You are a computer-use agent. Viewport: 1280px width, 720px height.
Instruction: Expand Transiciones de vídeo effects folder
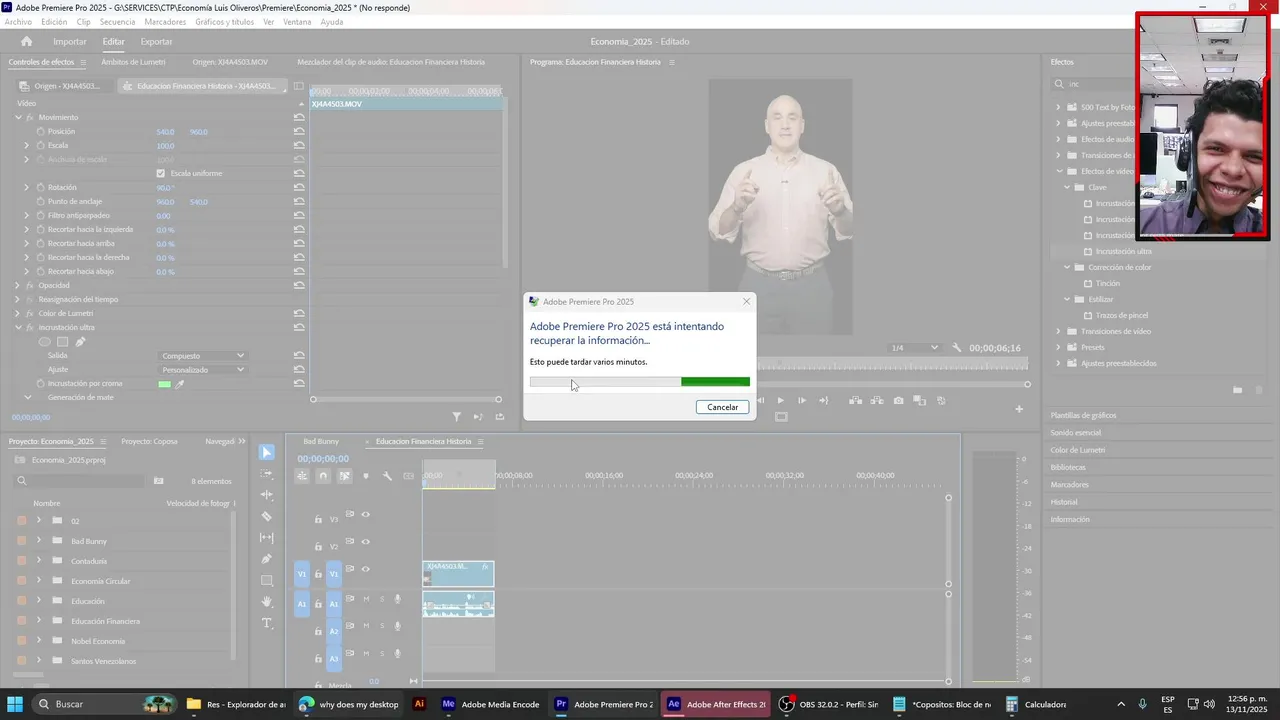pyautogui.click(x=1059, y=331)
